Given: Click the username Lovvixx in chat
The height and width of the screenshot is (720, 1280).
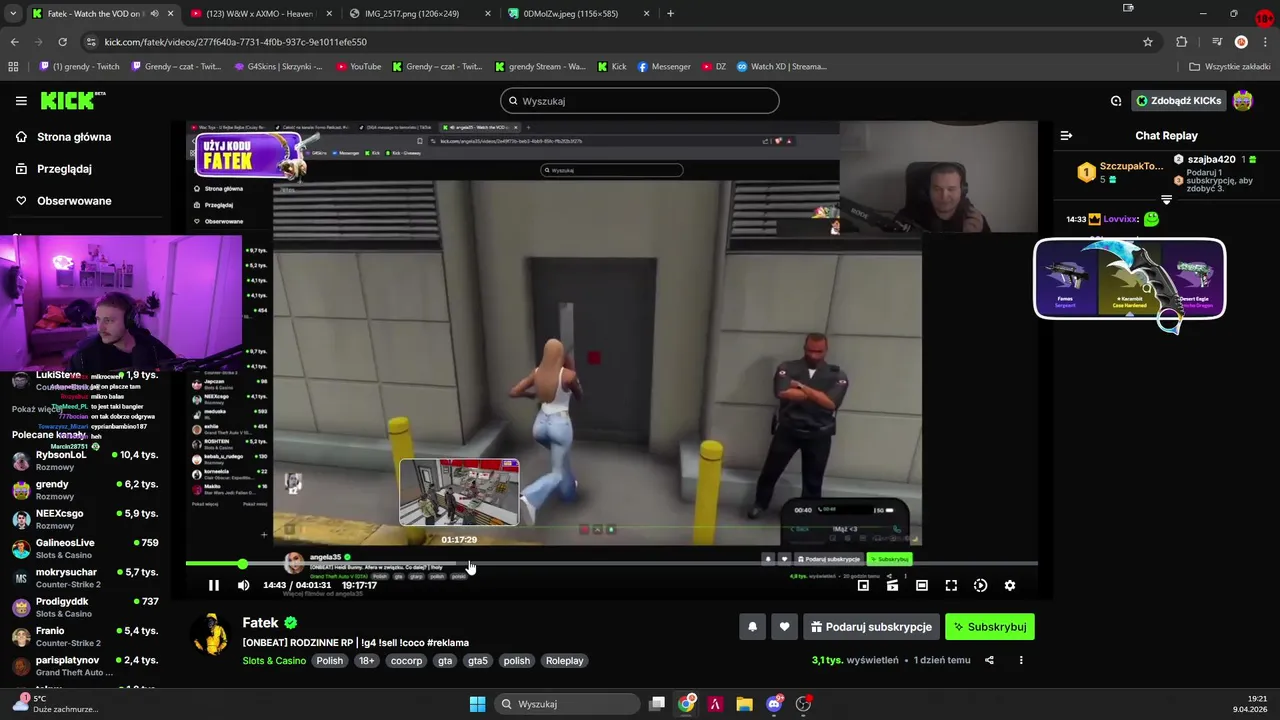Looking at the screenshot, I should click(1121, 219).
